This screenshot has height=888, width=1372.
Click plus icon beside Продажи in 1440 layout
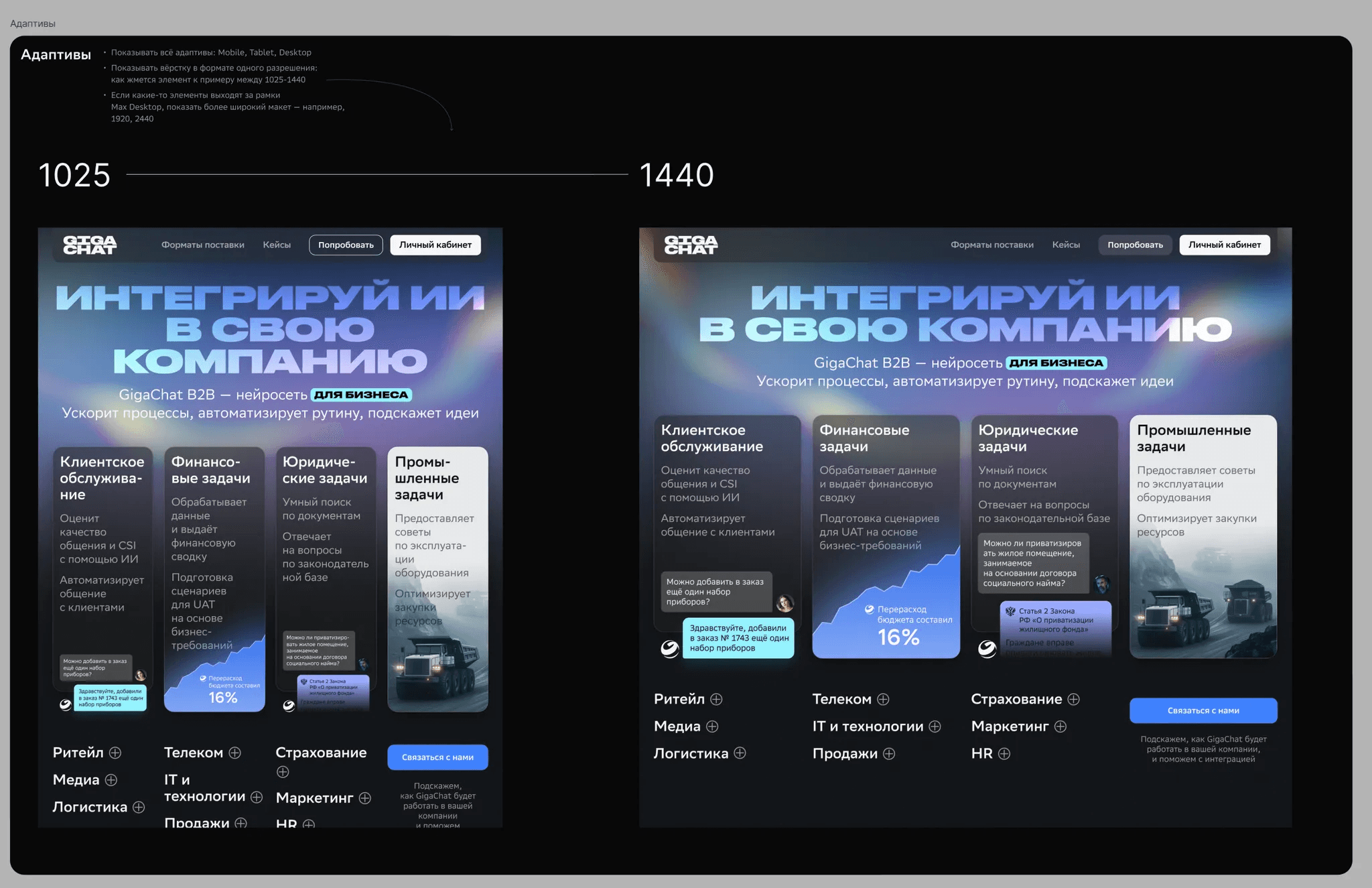coord(889,753)
